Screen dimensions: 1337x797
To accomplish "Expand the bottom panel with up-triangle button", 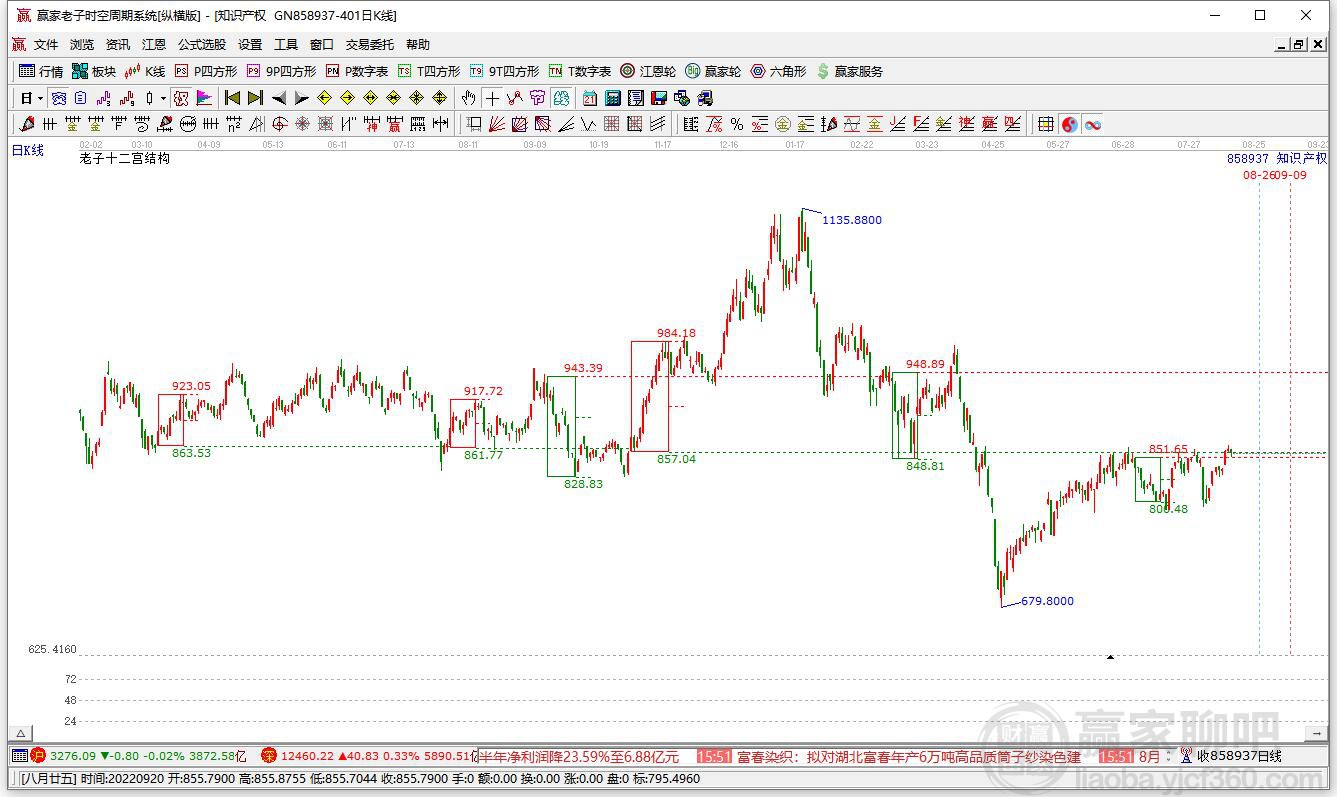I will pos(20,733).
